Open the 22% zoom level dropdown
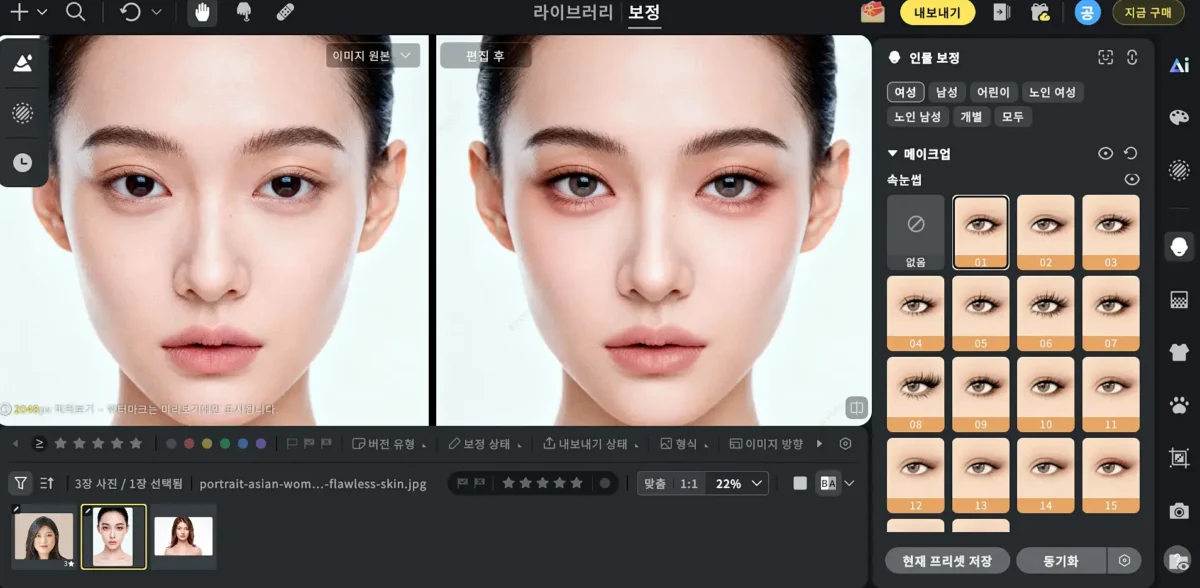Screen dimensions: 1200x588 pos(737,483)
